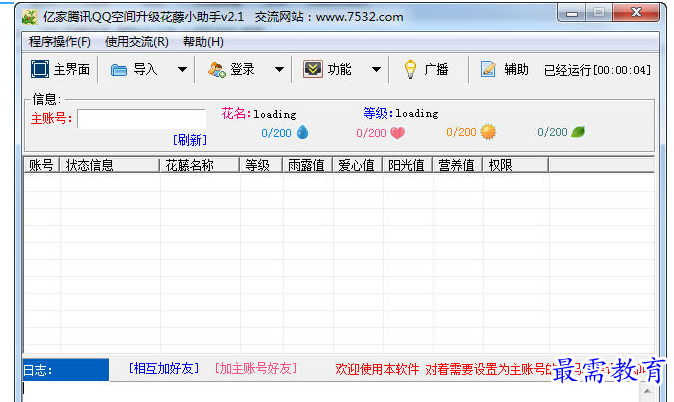Click the 已经运行 timer text
Screen dimensions: 674x402
point(597,70)
